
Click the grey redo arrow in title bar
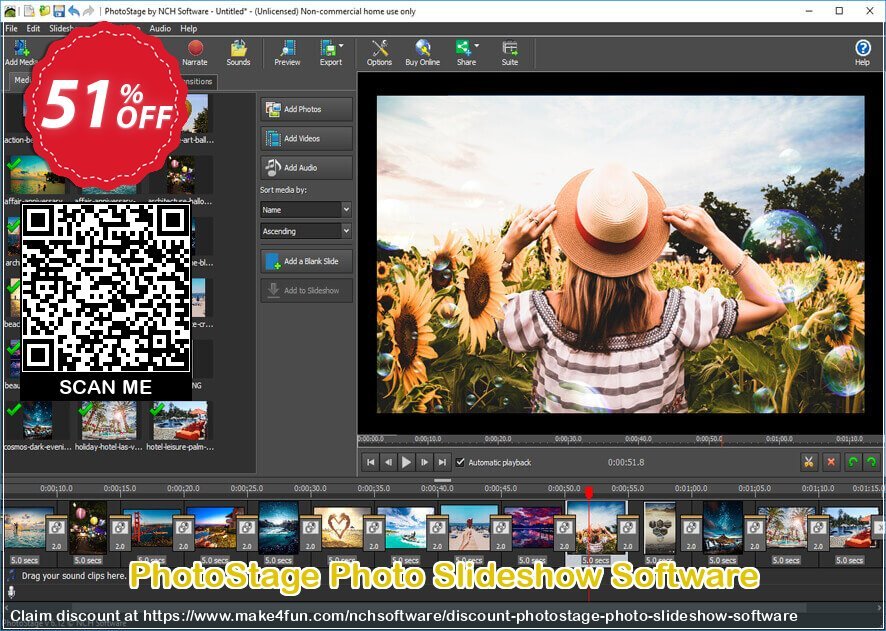tap(88, 11)
